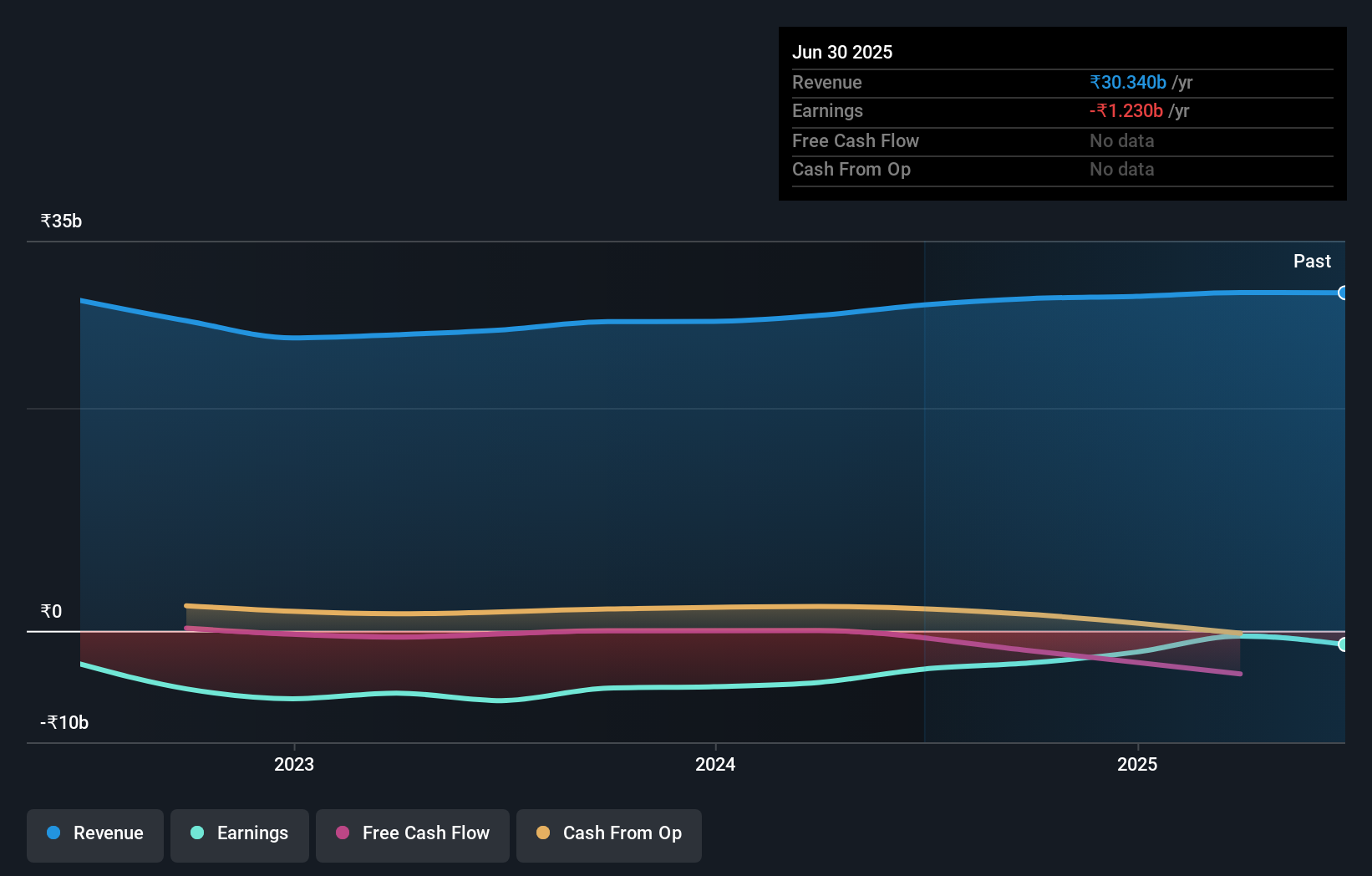This screenshot has height=876, width=1372.
Task: Click the Revenue row label in the tooltip
Action: tap(827, 82)
